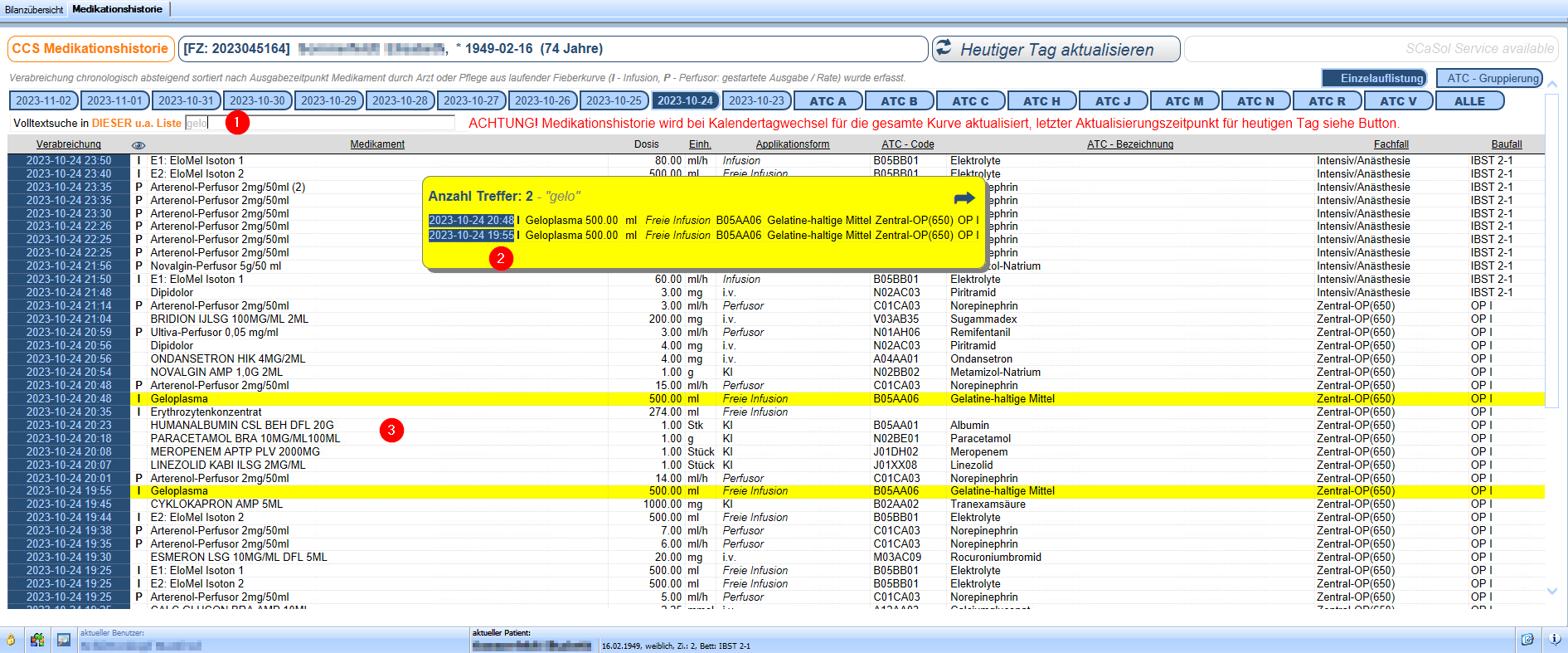Filter by ATC H group

[1041, 101]
